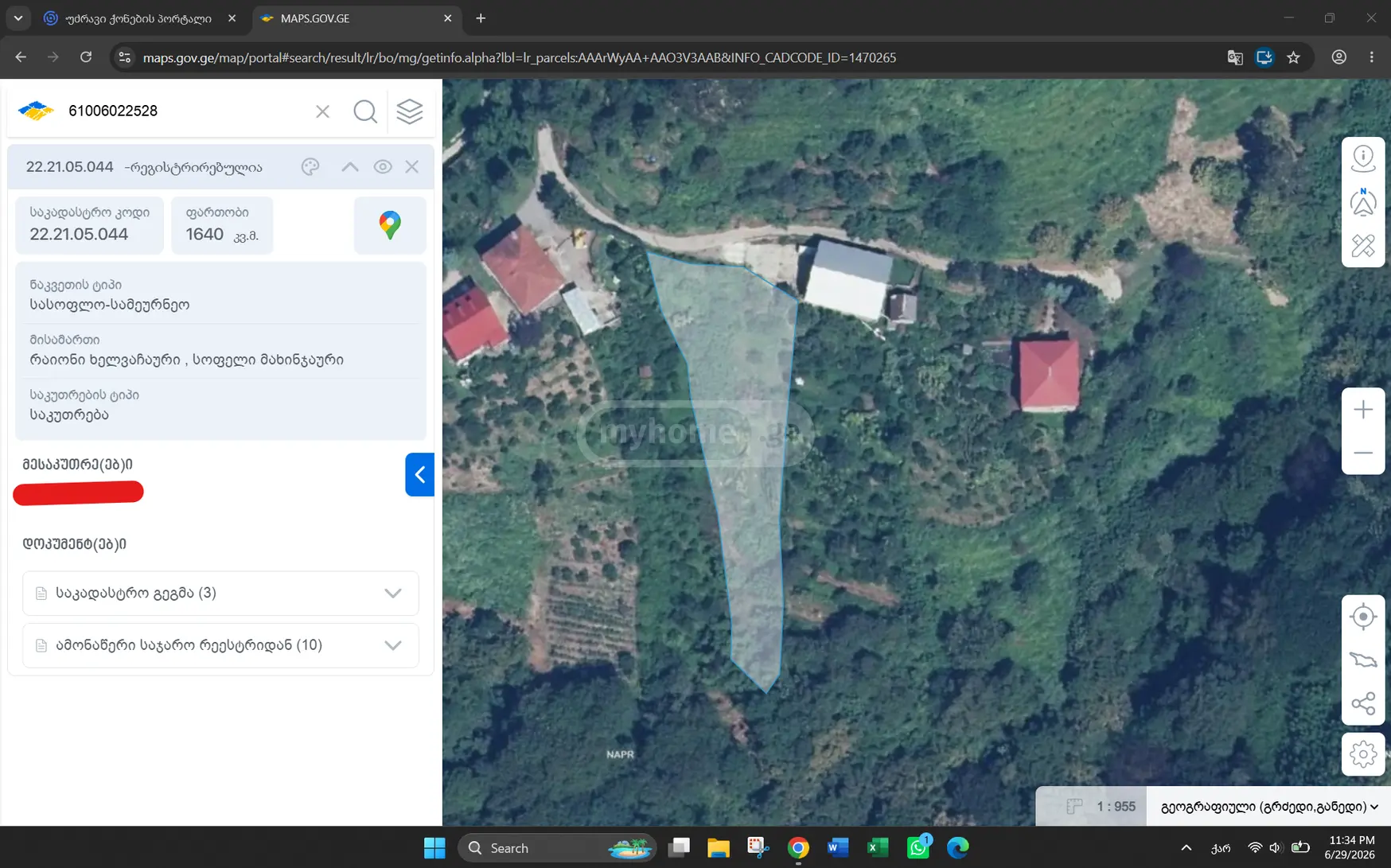The width and height of the screenshot is (1391, 868).
Task: Click the search input with 61006022528
Action: pyautogui.click(x=185, y=111)
